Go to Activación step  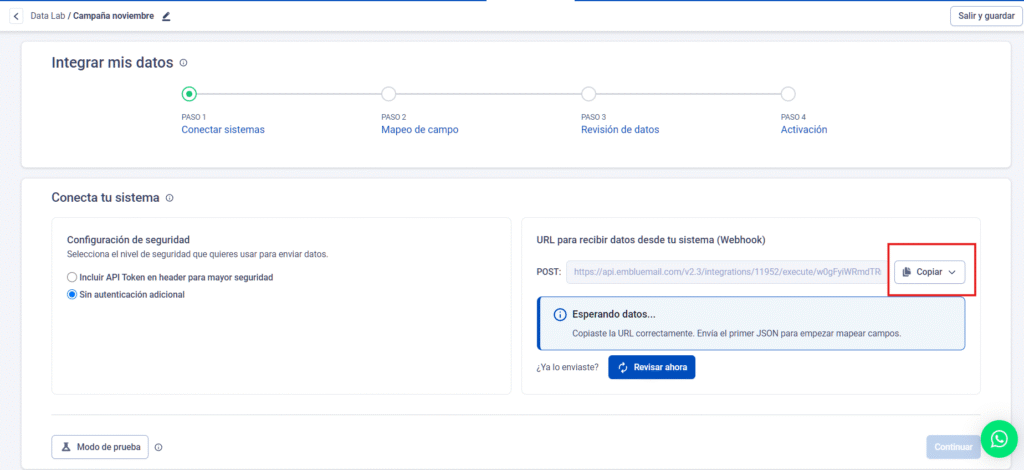(x=803, y=129)
